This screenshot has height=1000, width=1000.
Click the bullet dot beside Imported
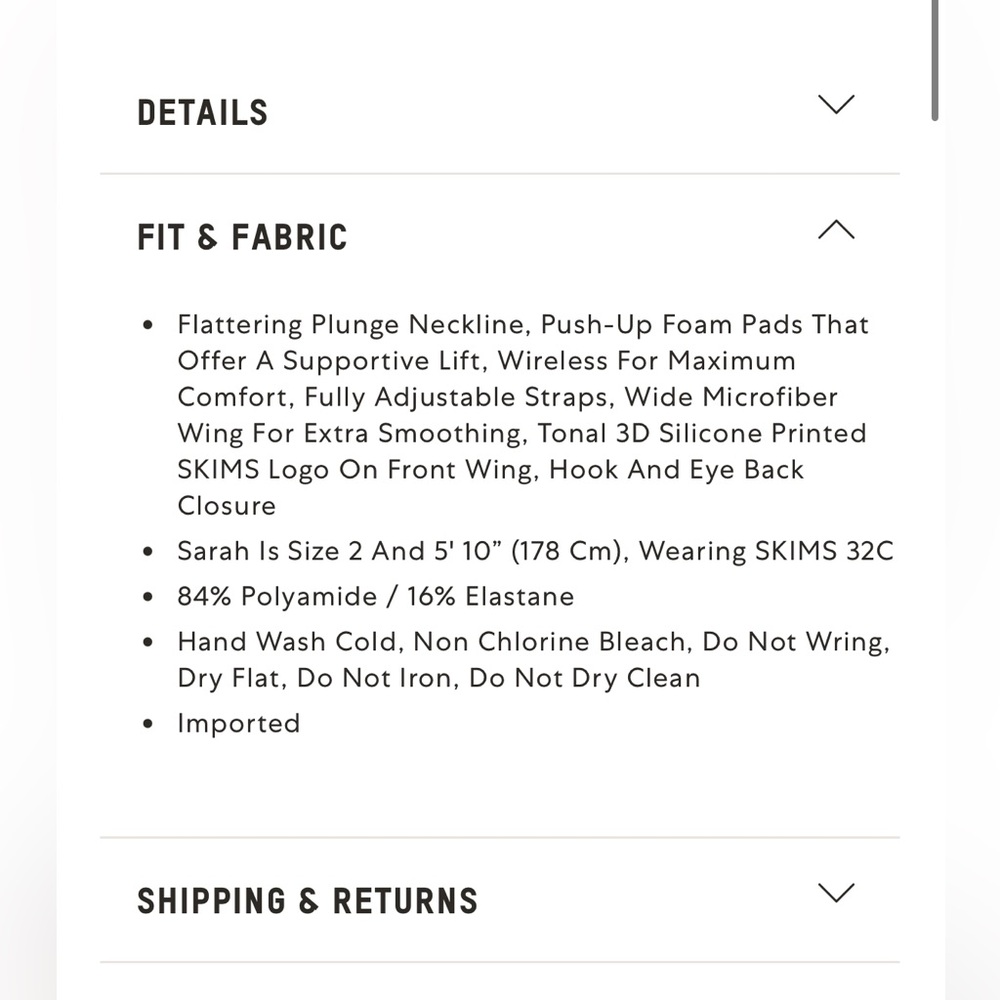coord(148,724)
